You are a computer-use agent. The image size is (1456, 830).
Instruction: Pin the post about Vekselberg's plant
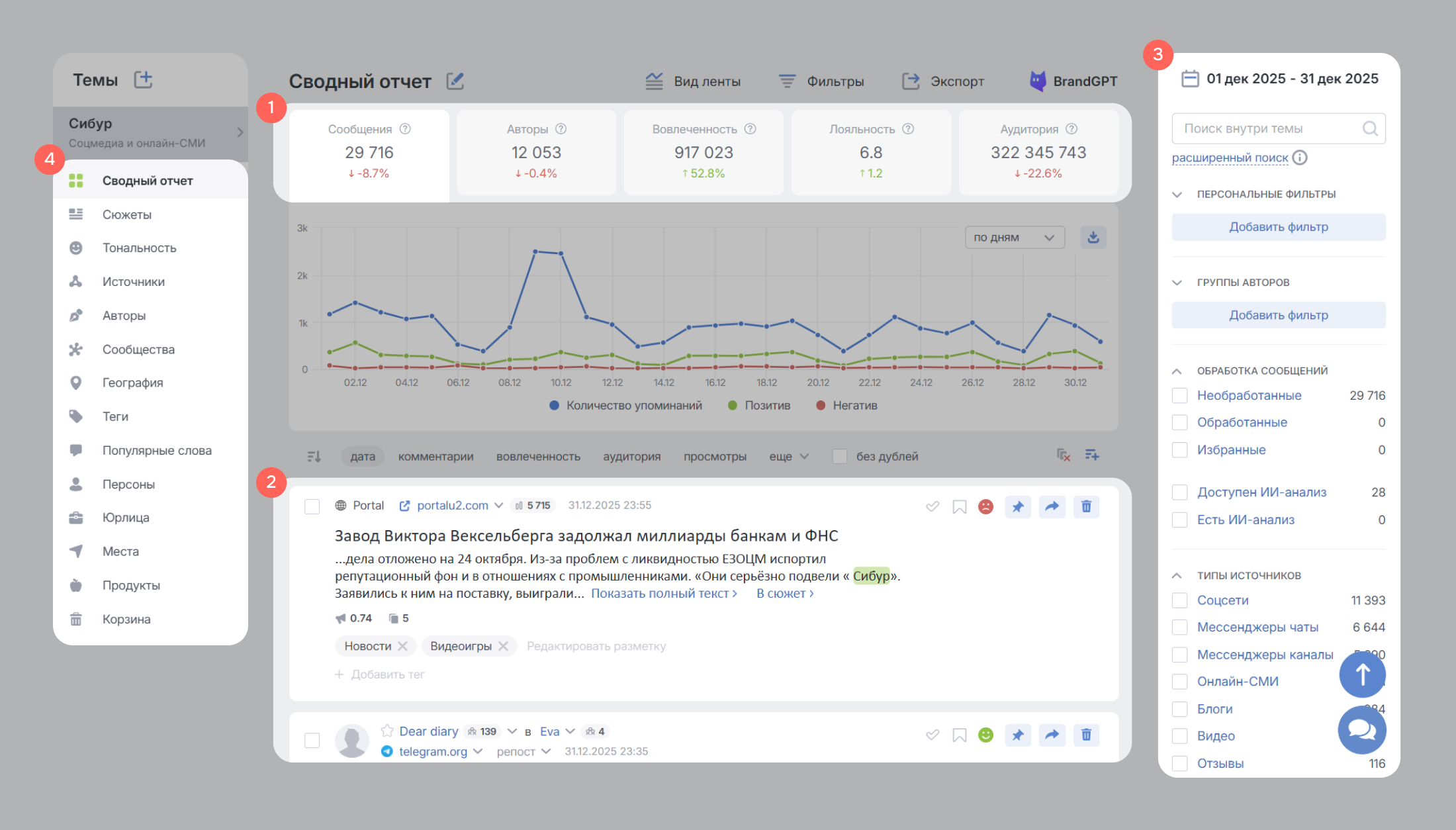(1018, 506)
